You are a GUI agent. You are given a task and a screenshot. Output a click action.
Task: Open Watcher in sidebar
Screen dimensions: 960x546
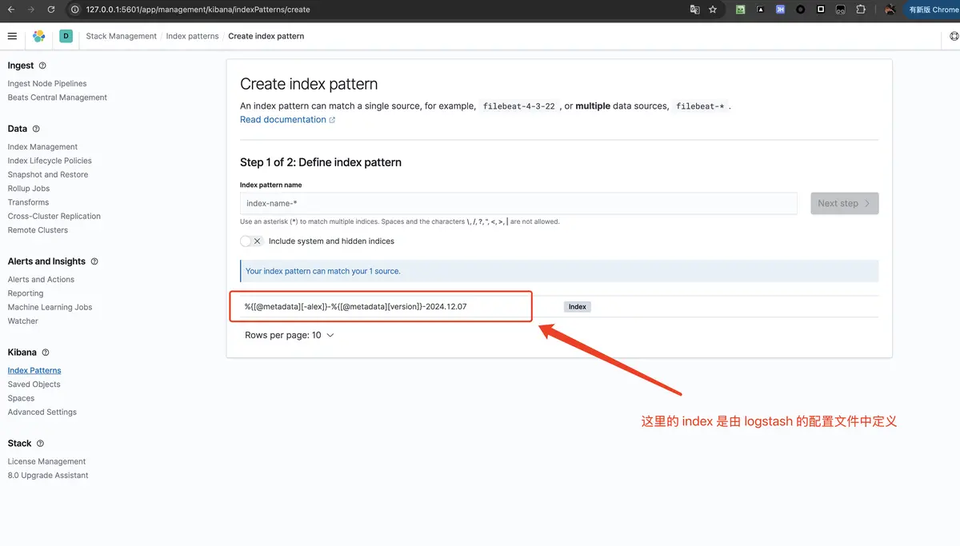point(23,321)
